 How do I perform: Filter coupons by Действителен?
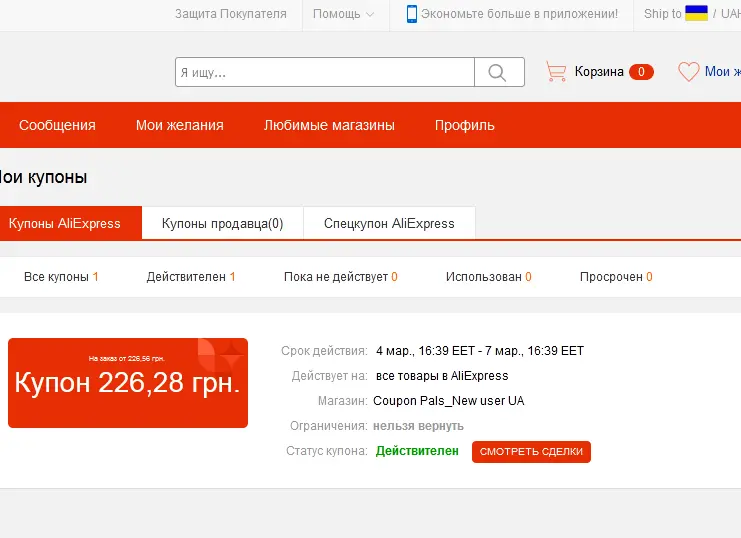point(191,277)
